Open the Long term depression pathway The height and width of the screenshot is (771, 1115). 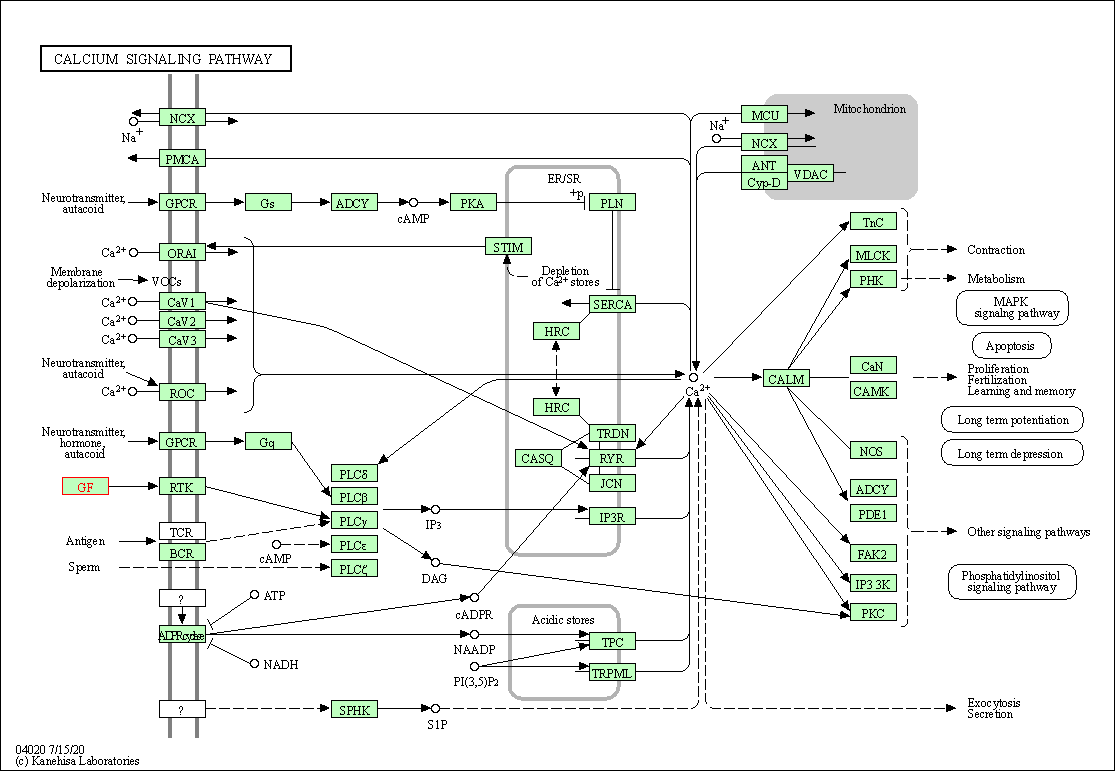click(1012, 453)
